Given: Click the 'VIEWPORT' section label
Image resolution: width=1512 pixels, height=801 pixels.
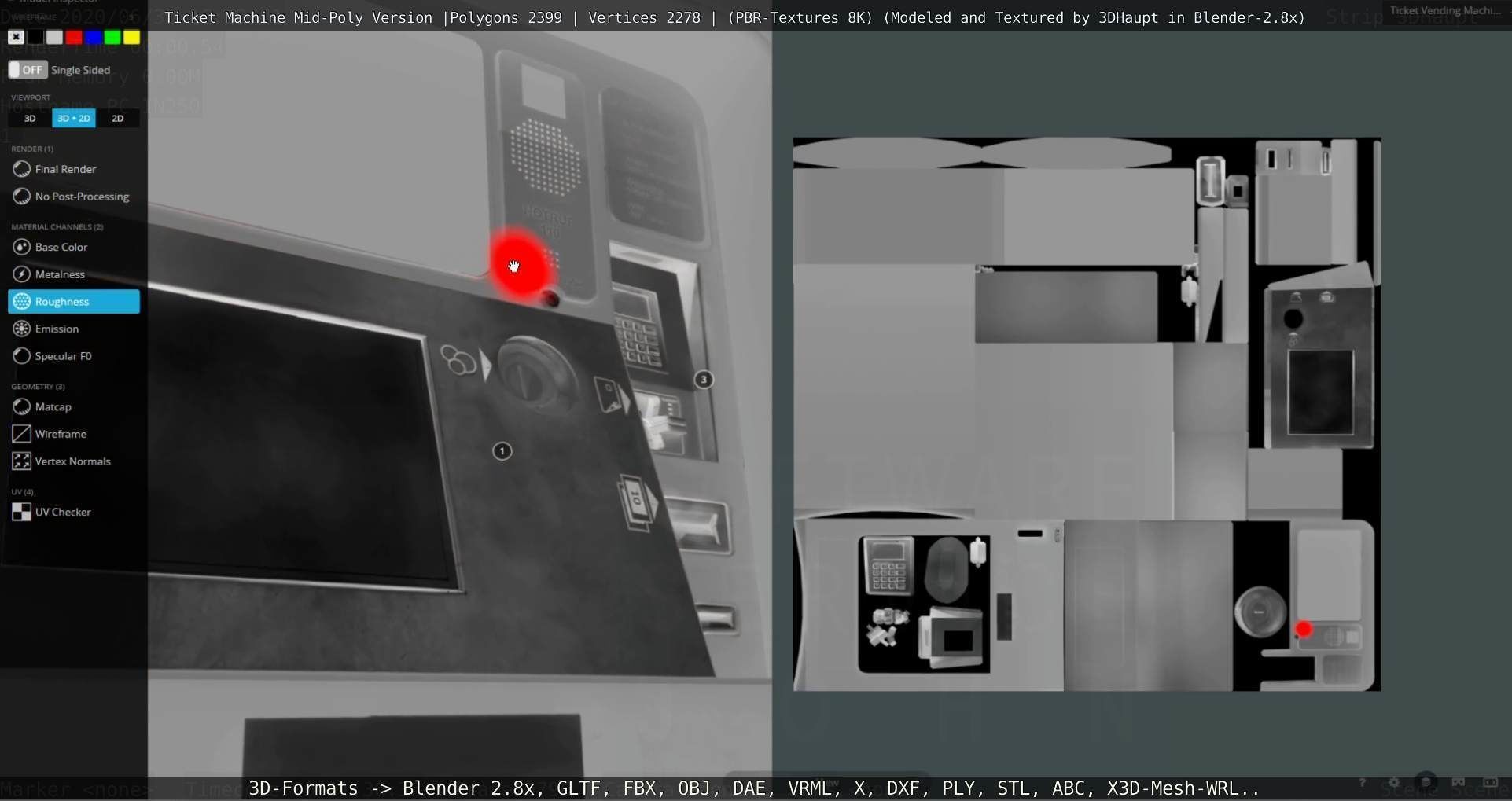Looking at the screenshot, I should click(x=31, y=97).
